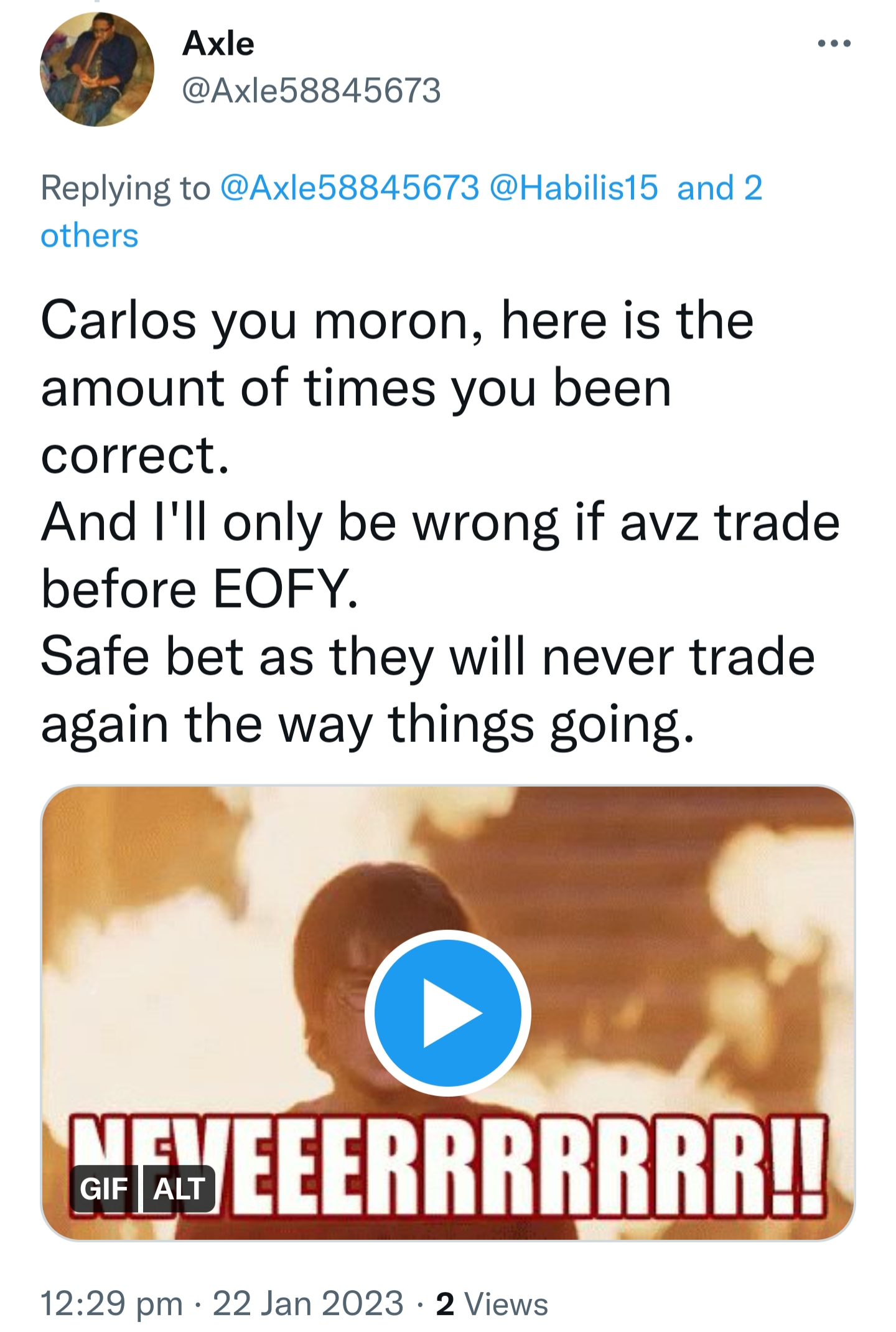Open the blue @Axle58845673 mention in replying-to line
The image size is (896, 1332).
pos(350,188)
